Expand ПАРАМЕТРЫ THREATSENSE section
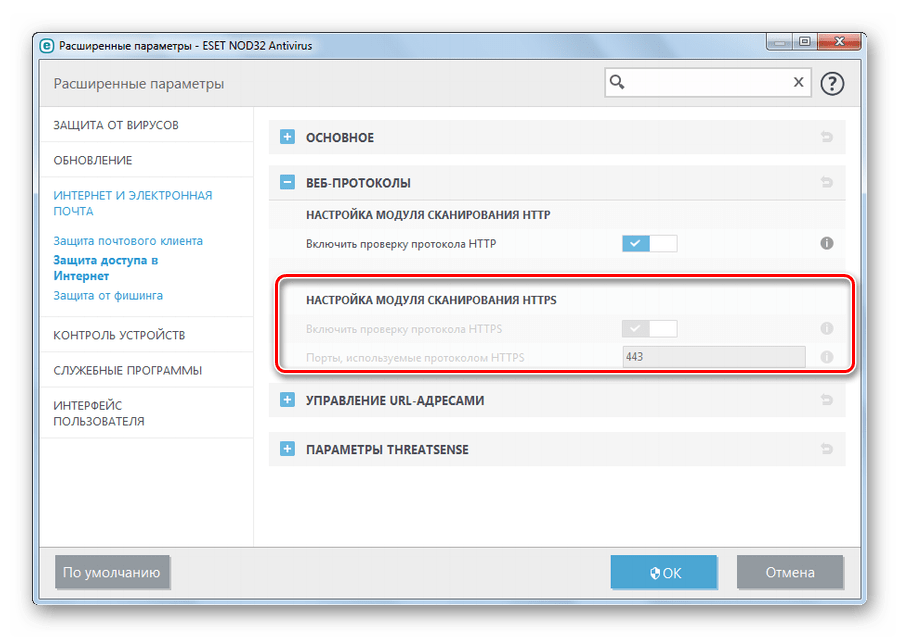The height and width of the screenshot is (638, 900). click(x=288, y=449)
